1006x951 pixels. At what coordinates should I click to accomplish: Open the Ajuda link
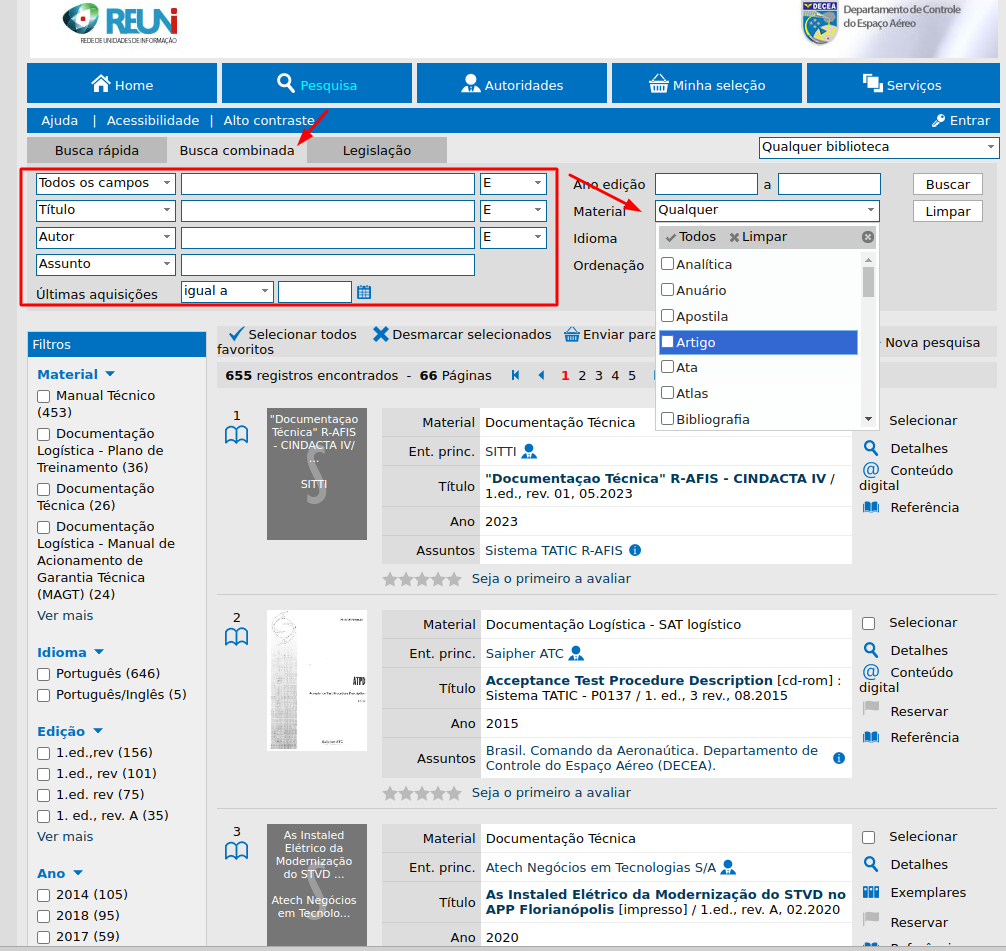click(60, 121)
